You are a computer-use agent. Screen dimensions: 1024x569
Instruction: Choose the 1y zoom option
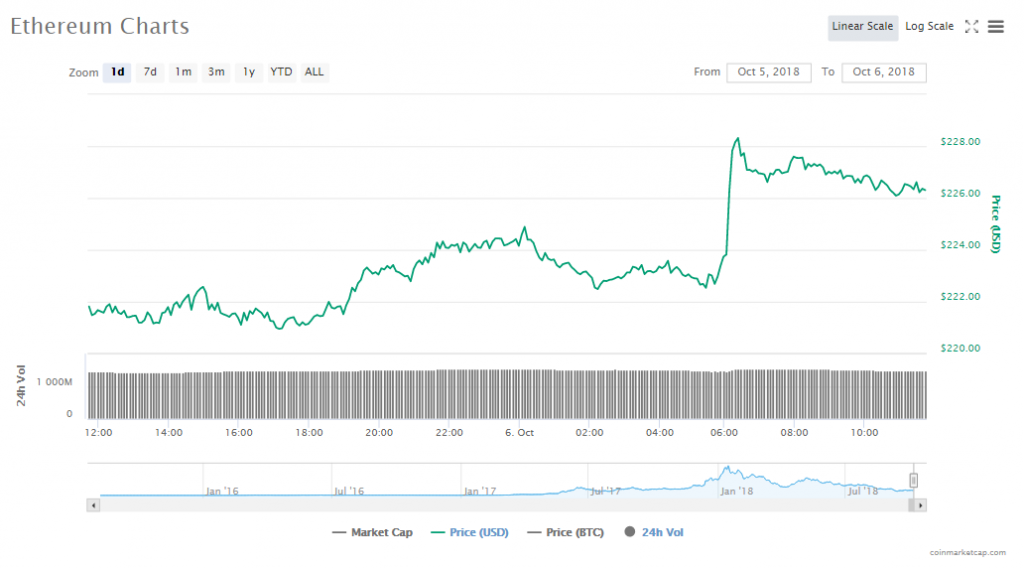[249, 72]
